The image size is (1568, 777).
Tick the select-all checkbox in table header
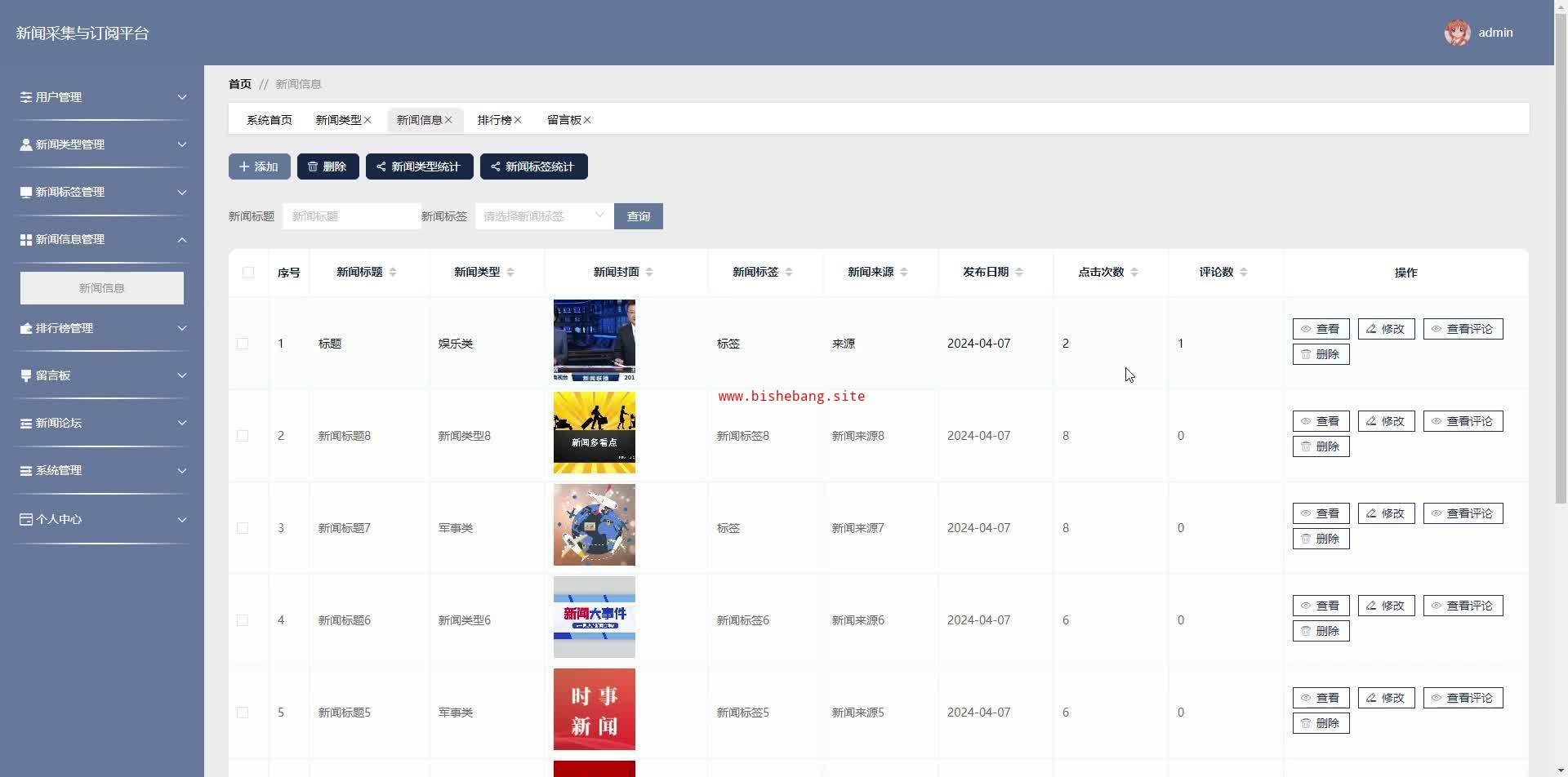[x=248, y=273]
